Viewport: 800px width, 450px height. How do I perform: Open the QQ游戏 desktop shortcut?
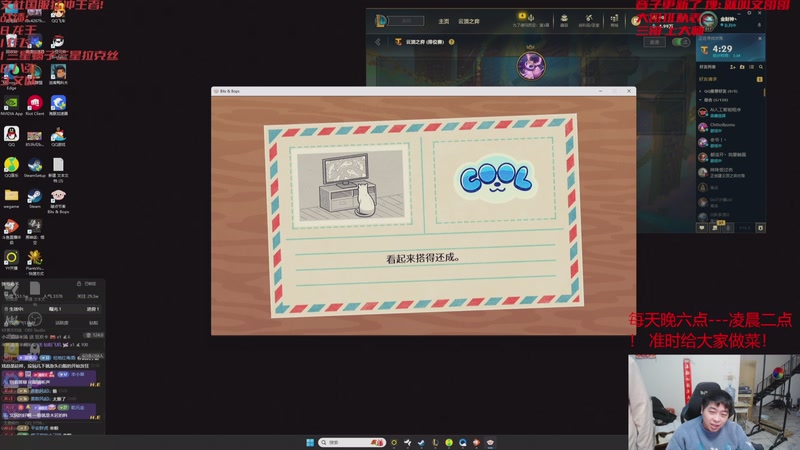[58, 137]
